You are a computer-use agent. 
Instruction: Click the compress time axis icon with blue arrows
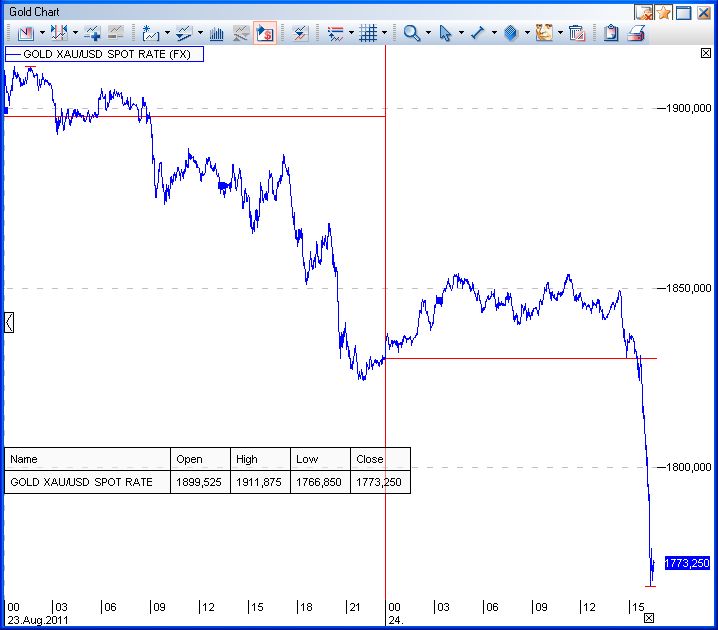point(59,33)
